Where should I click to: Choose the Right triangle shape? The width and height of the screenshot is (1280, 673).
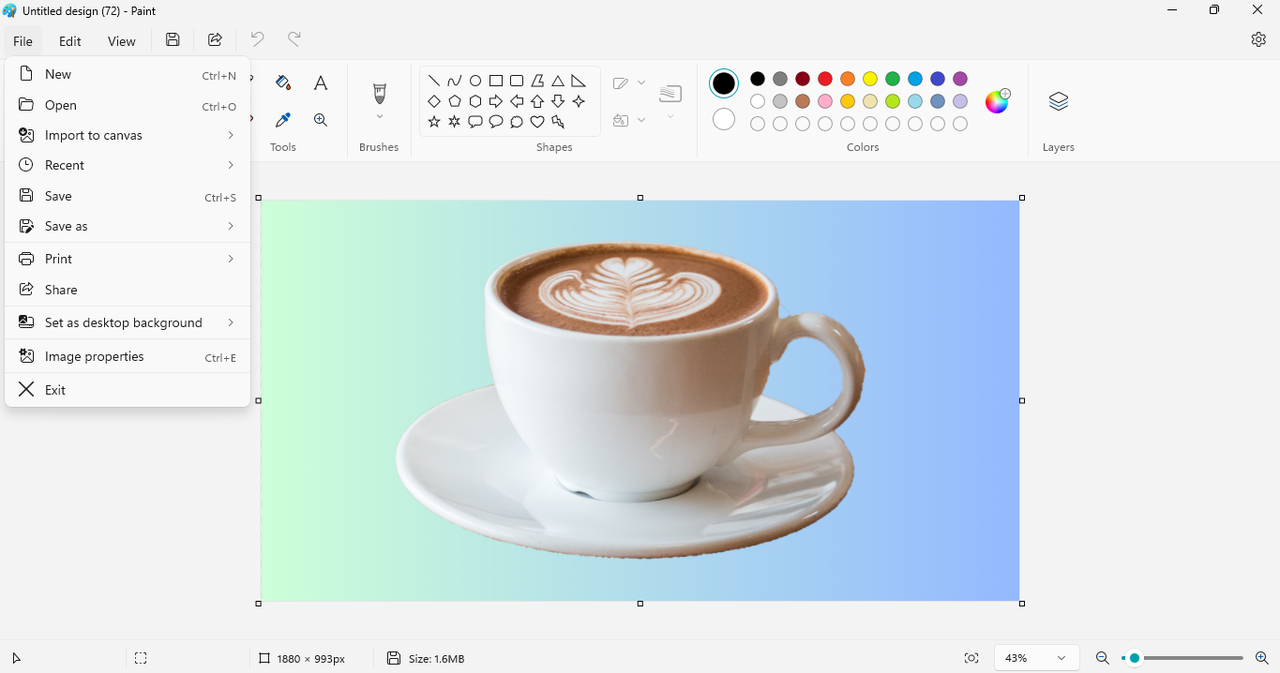tap(578, 81)
